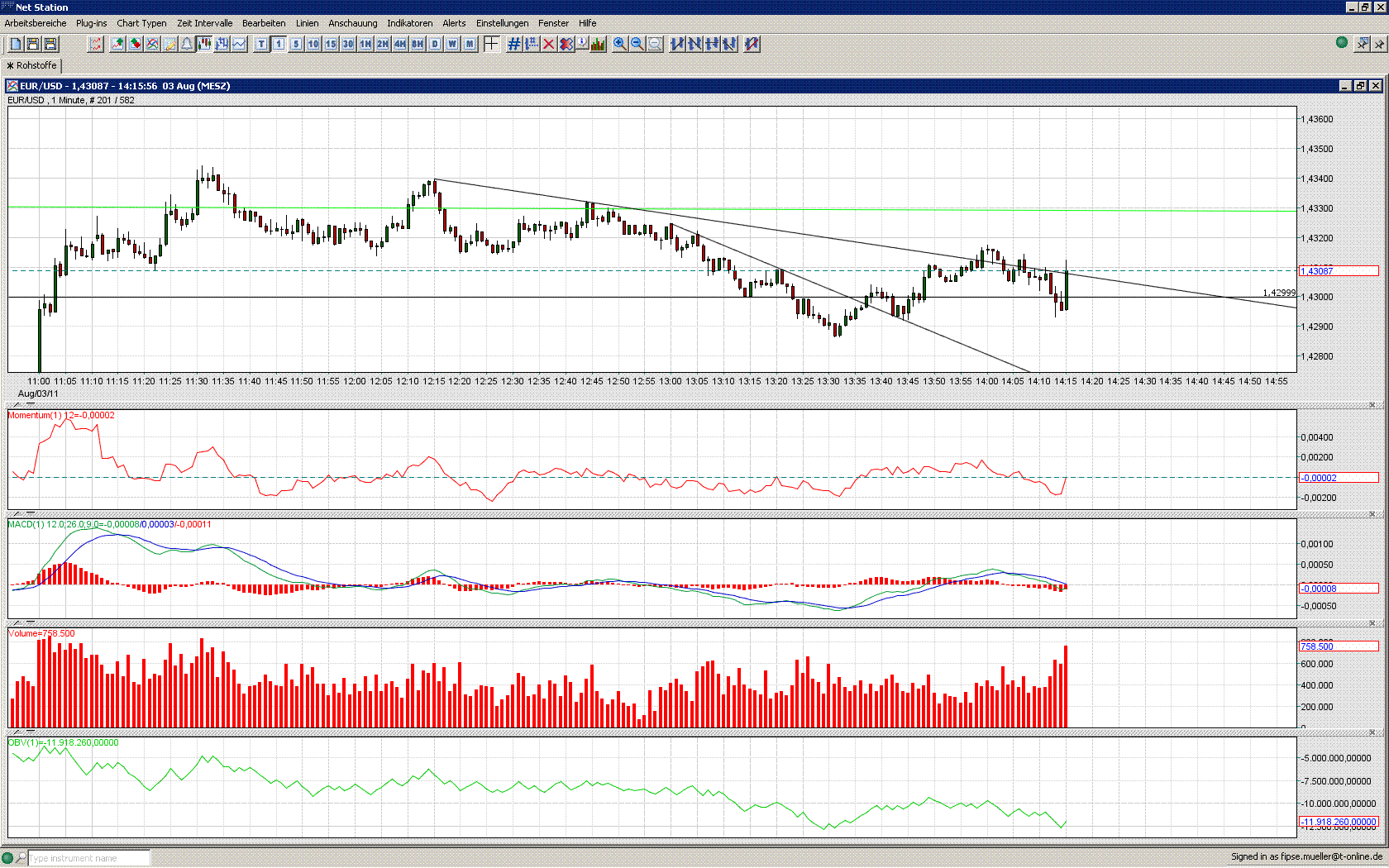Click the red down-arrow chart icon
1389x868 pixels.
[136, 44]
